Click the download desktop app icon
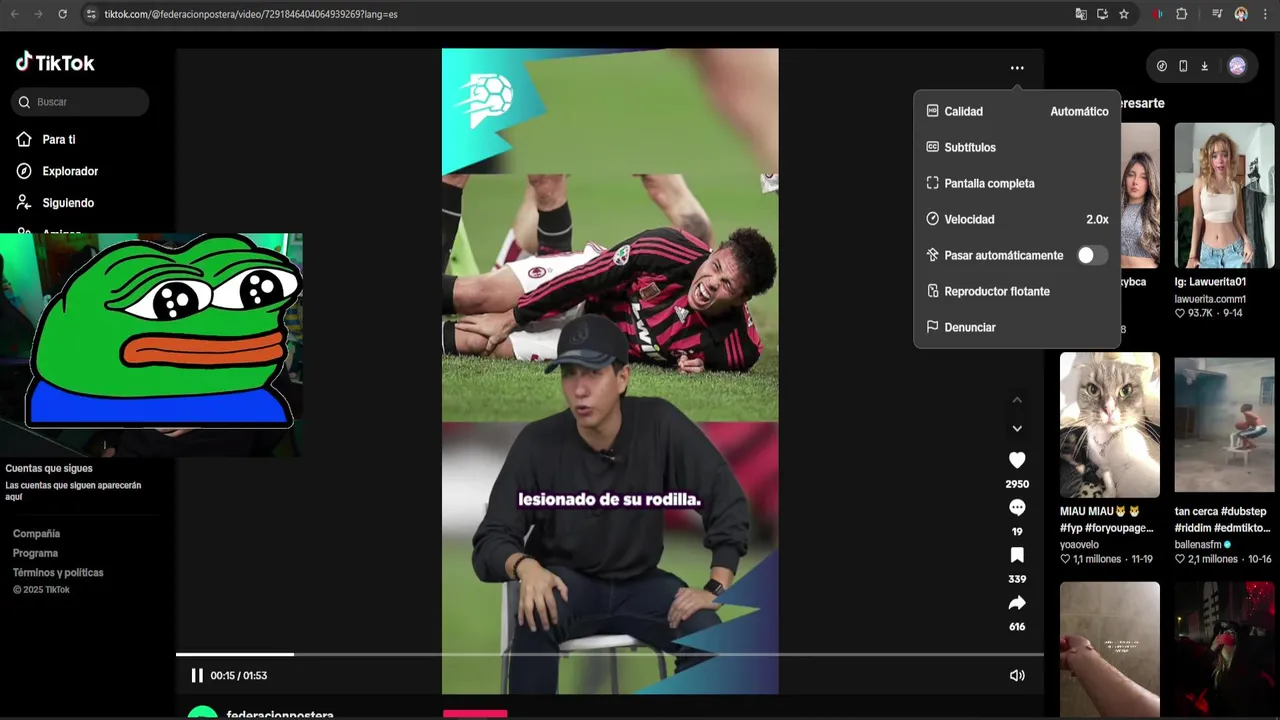This screenshot has width=1280, height=720. (1204, 66)
